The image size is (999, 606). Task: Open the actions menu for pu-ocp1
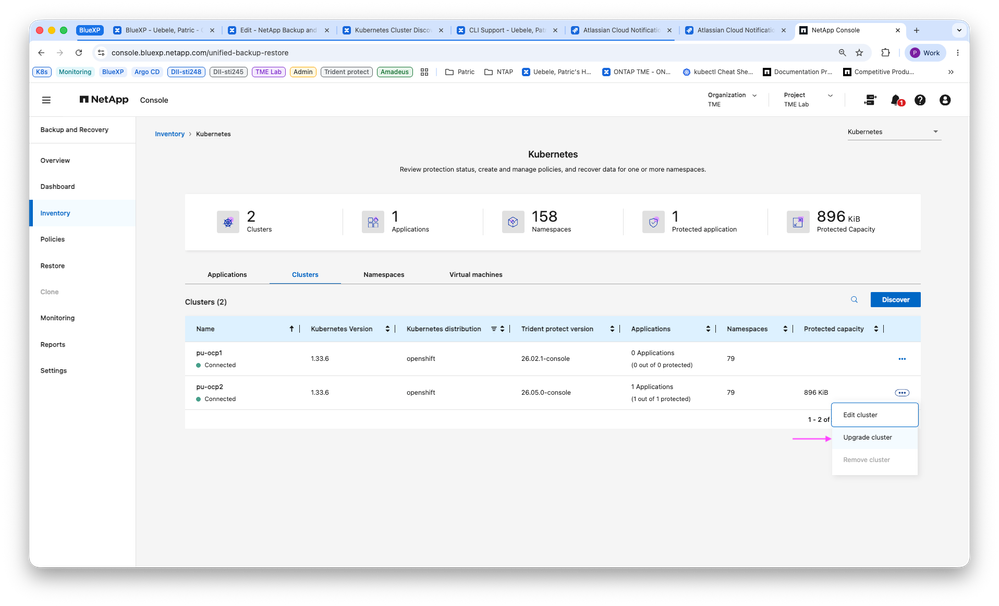(902, 359)
